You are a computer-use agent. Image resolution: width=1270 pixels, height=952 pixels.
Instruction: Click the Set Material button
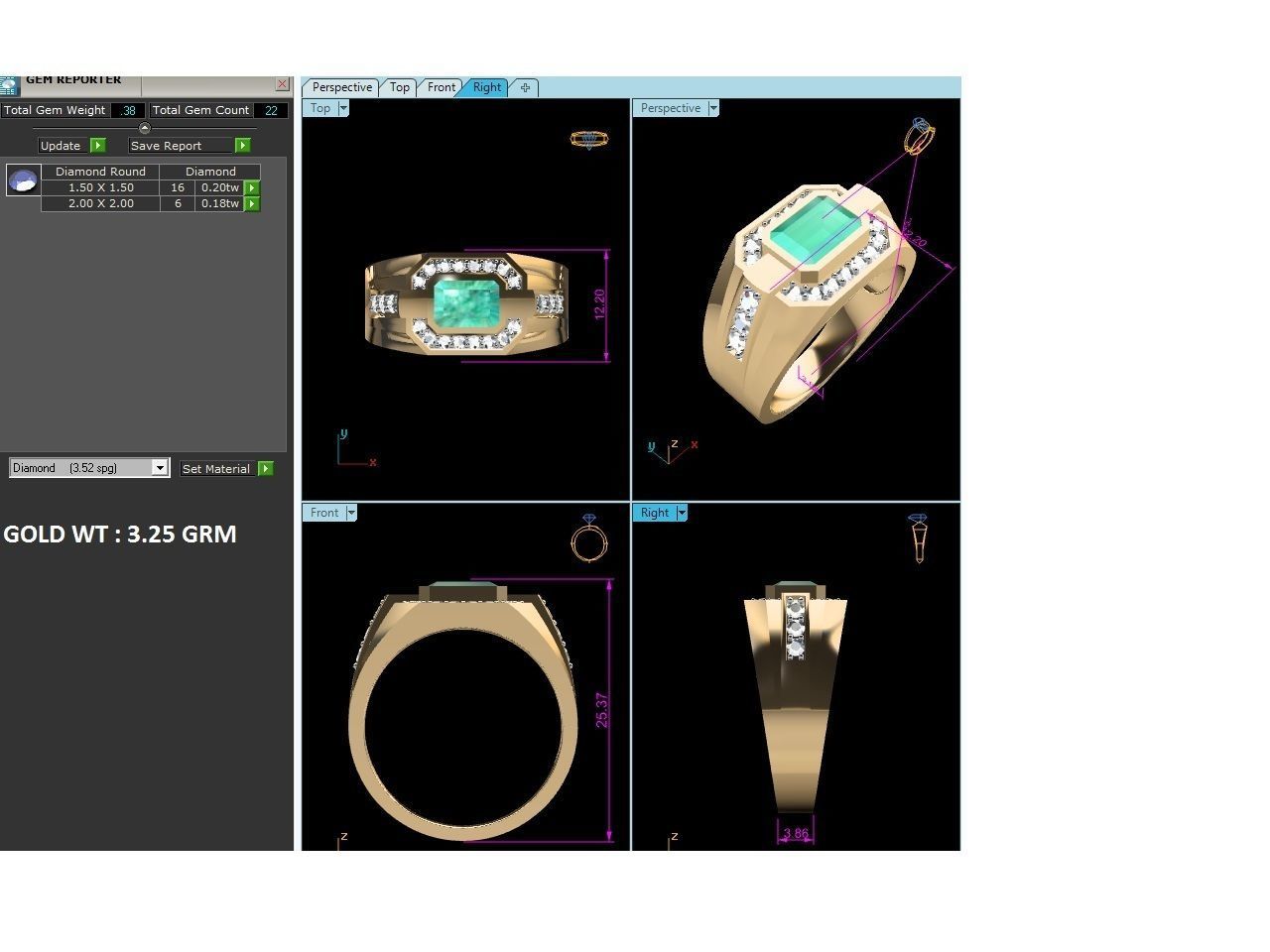coord(217,468)
